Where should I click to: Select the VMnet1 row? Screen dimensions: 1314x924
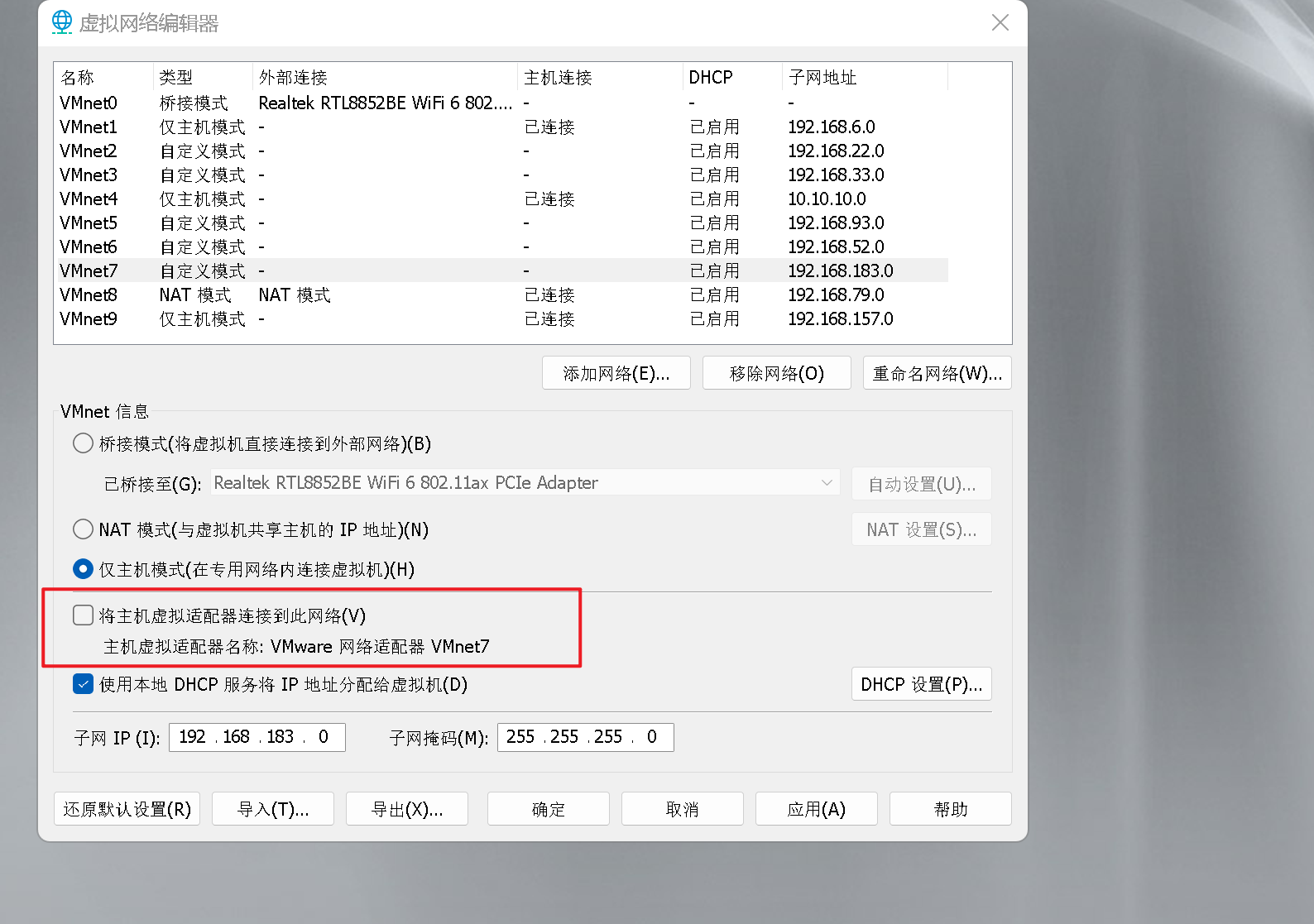point(501,127)
